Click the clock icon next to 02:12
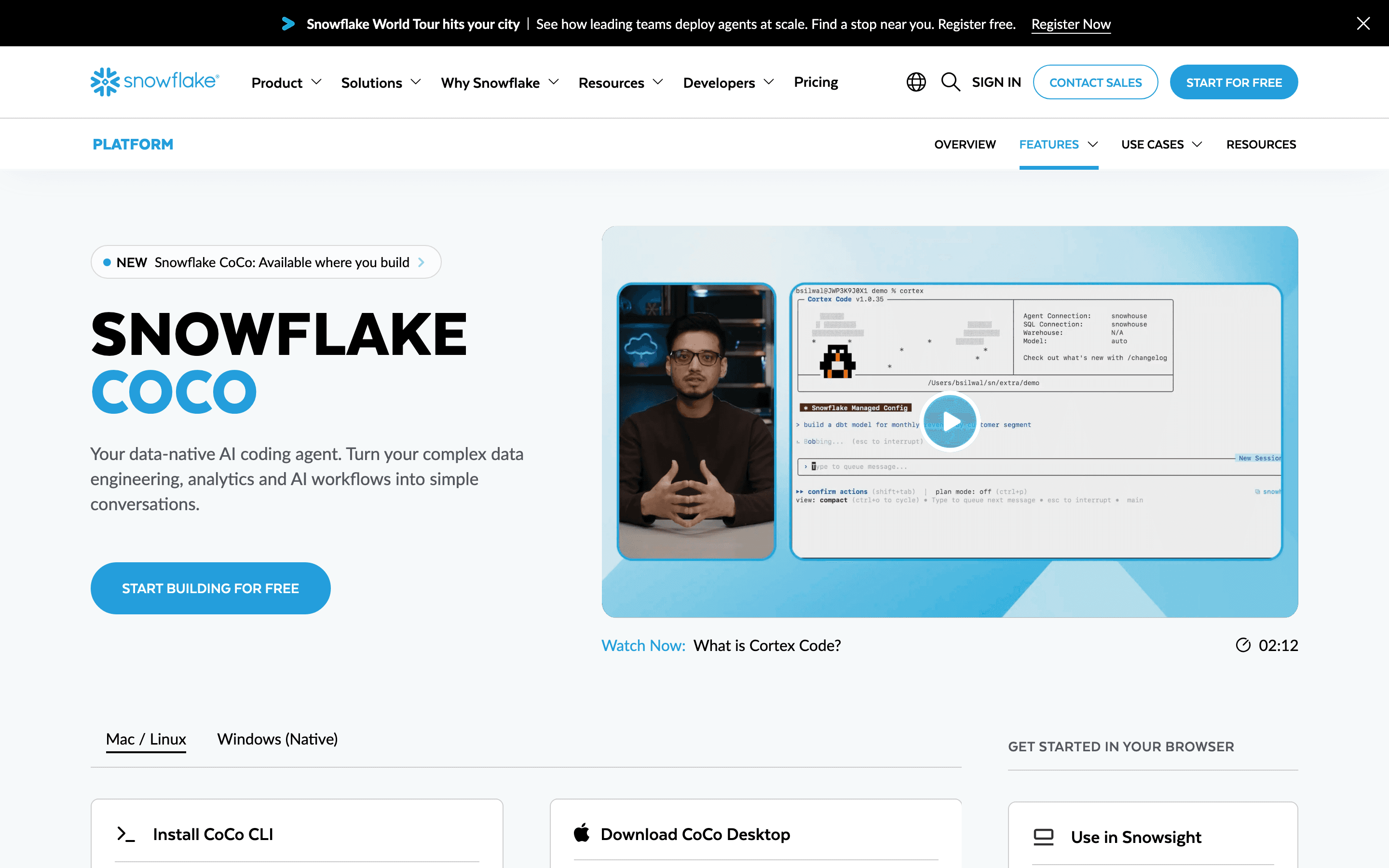Screen dimensions: 1389x868 [x=1243, y=645]
